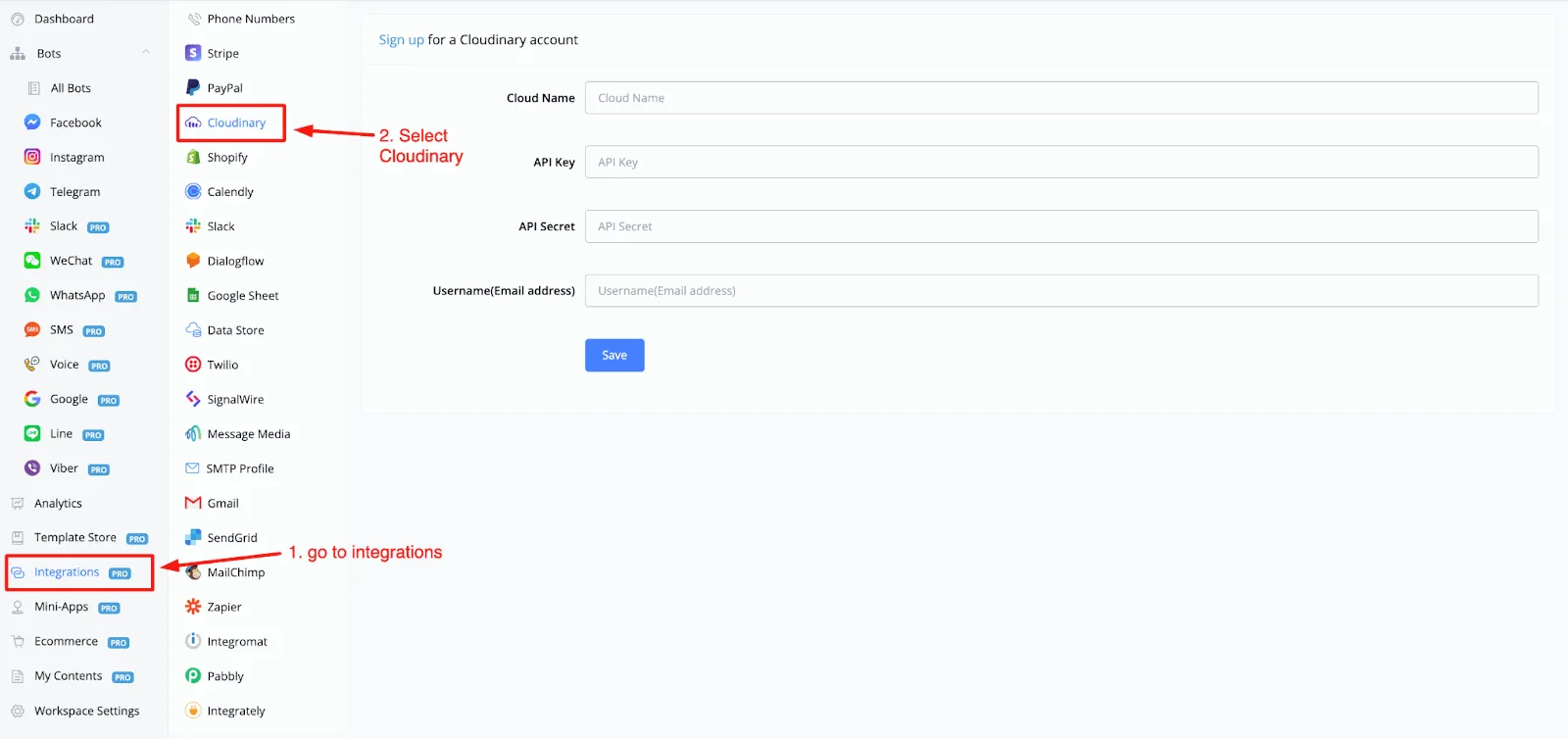Select Cloudinary from the integrations list
Screen dimensions: 1568x739
[231, 123]
